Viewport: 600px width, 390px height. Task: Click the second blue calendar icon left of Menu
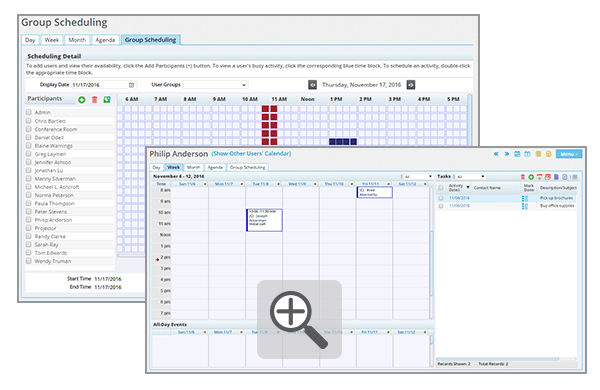coord(527,154)
